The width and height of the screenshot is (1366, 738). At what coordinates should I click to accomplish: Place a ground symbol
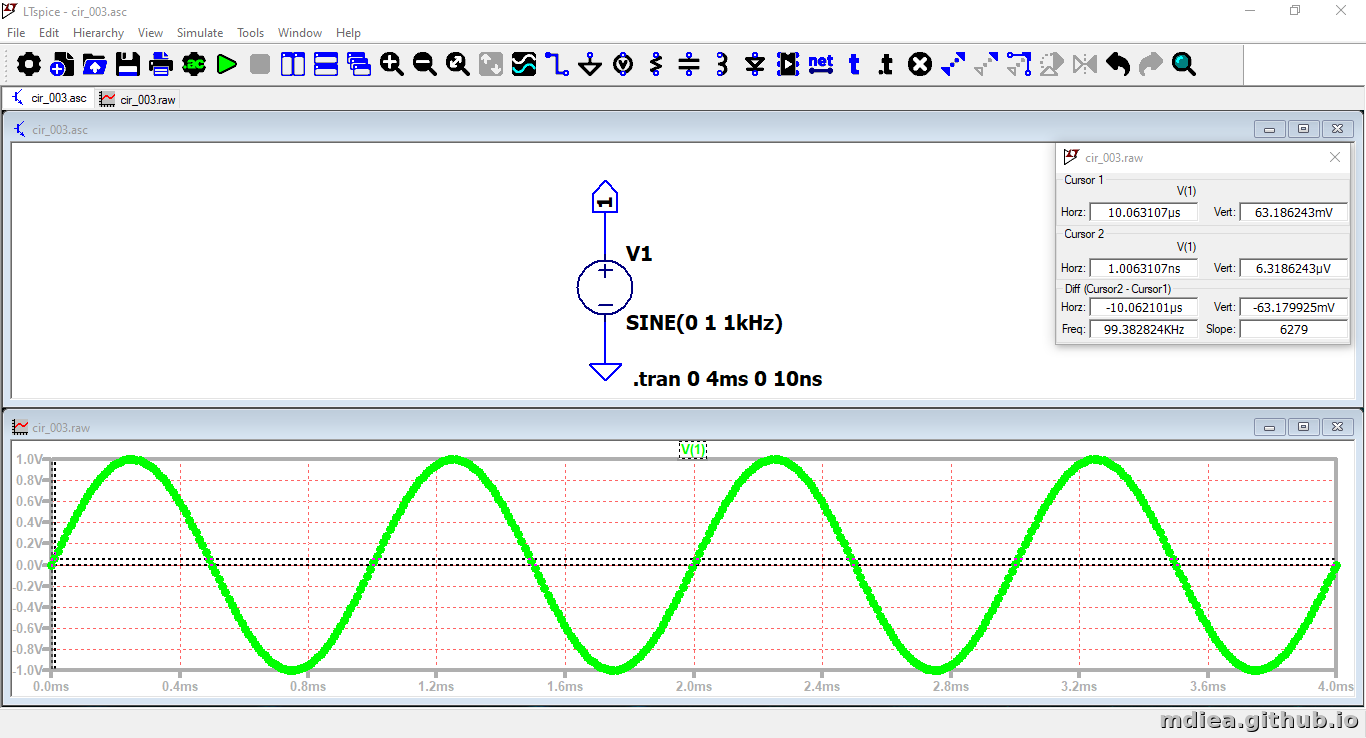pyautogui.click(x=590, y=65)
